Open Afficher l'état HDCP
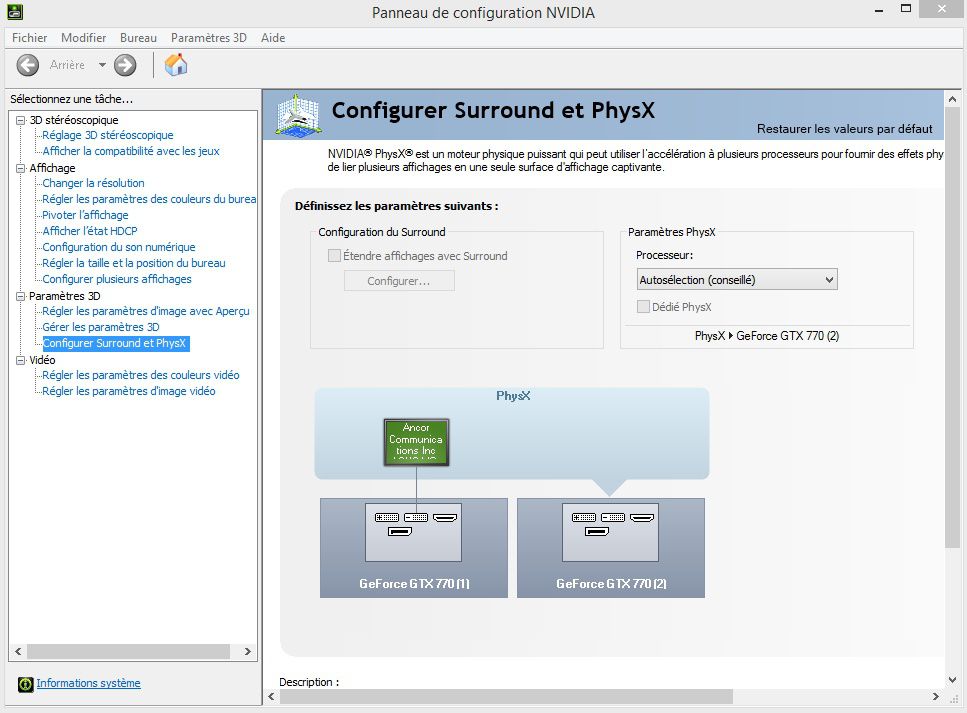This screenshot has width=967, height=713. [89, 231]
